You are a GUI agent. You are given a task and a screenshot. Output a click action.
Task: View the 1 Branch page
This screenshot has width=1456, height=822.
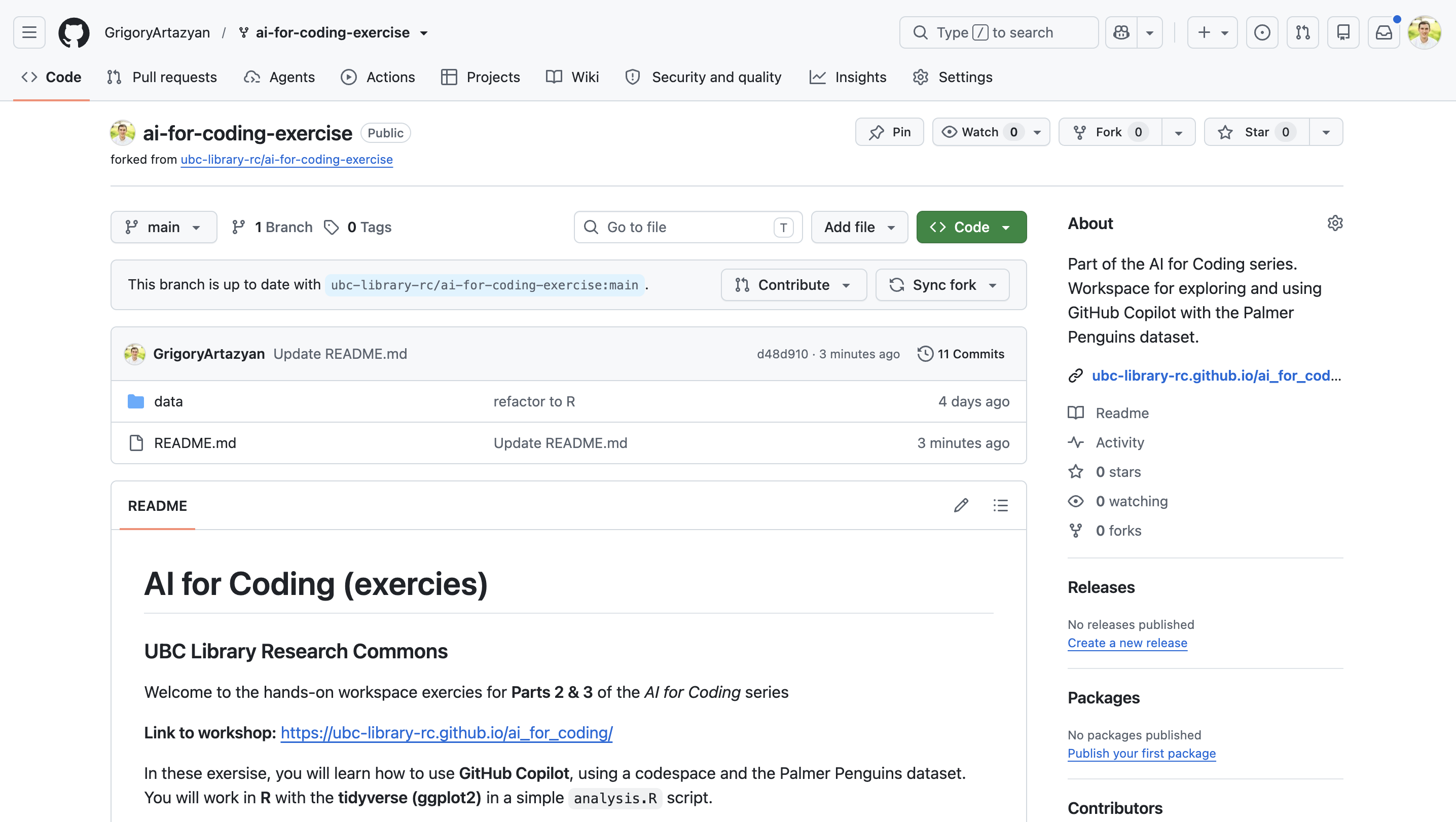coord(272,227)
